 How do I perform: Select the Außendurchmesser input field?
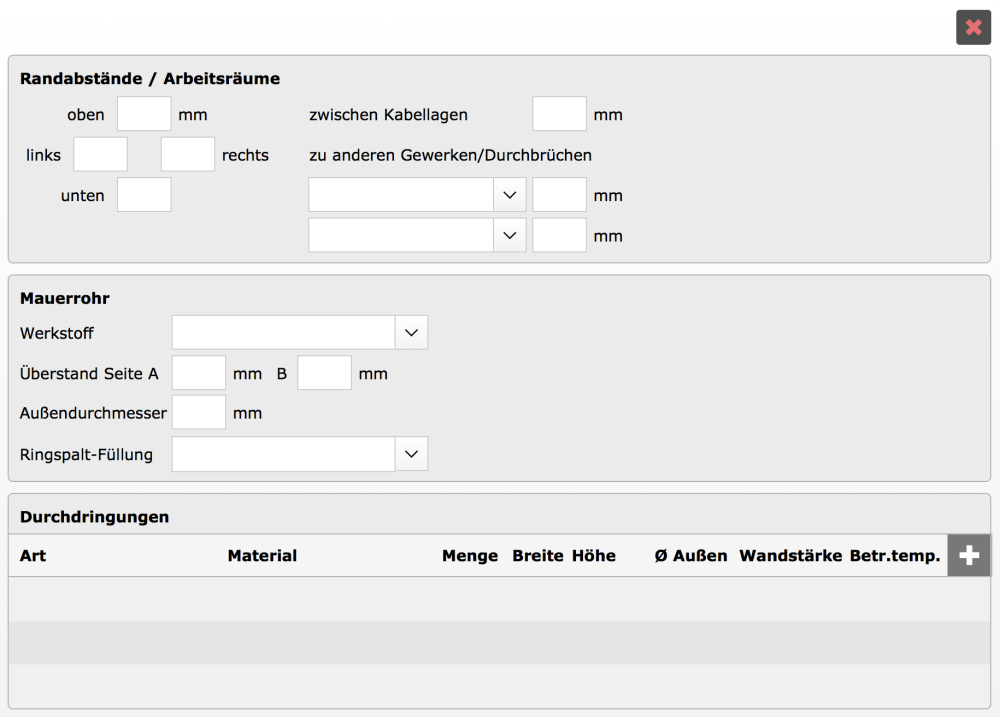tap(199, 412)
